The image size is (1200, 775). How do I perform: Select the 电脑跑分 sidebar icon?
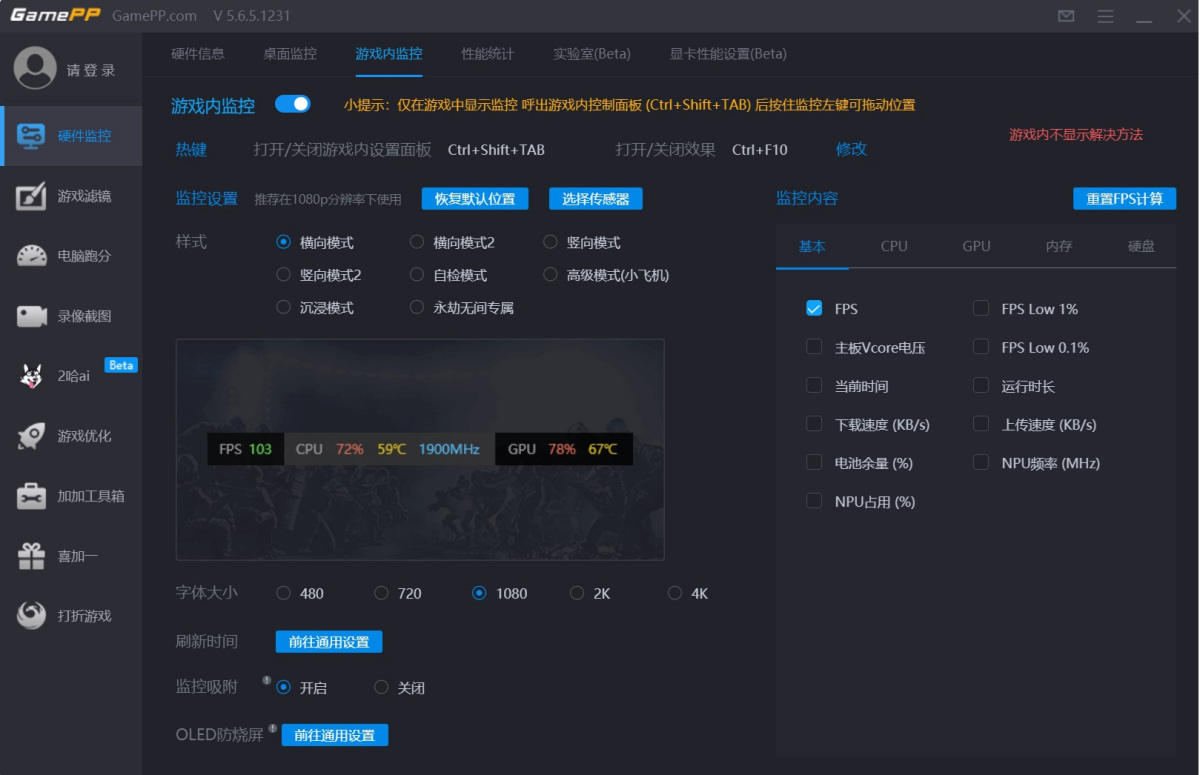(71, 253)
